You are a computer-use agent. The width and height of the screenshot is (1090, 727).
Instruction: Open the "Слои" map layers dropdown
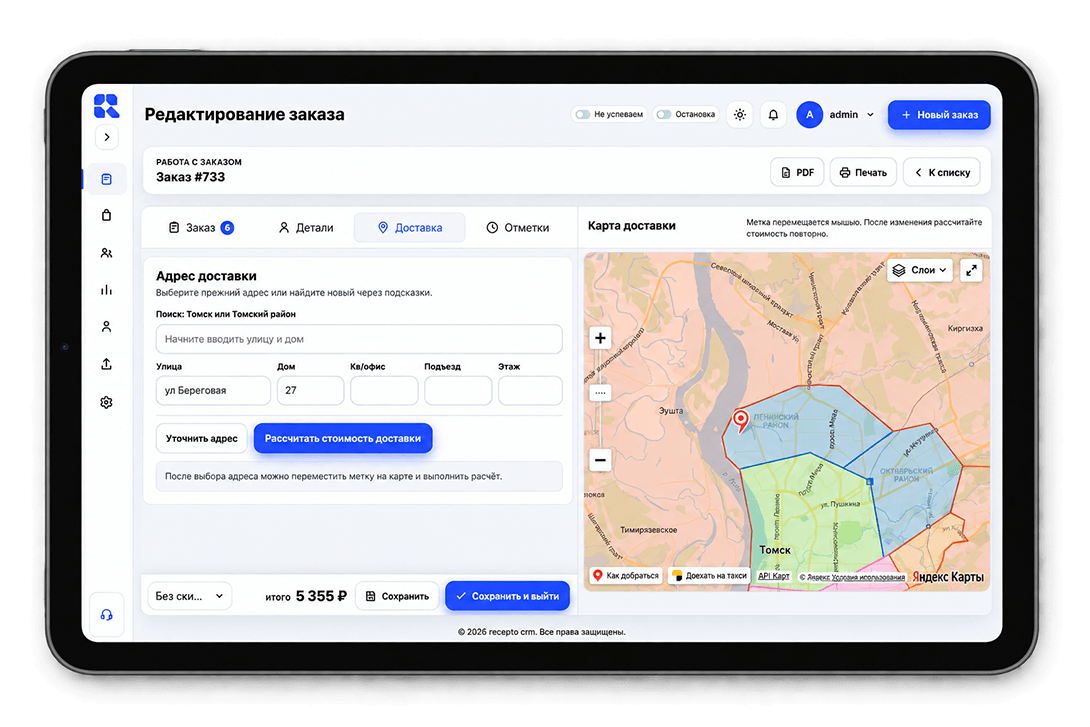920,270
